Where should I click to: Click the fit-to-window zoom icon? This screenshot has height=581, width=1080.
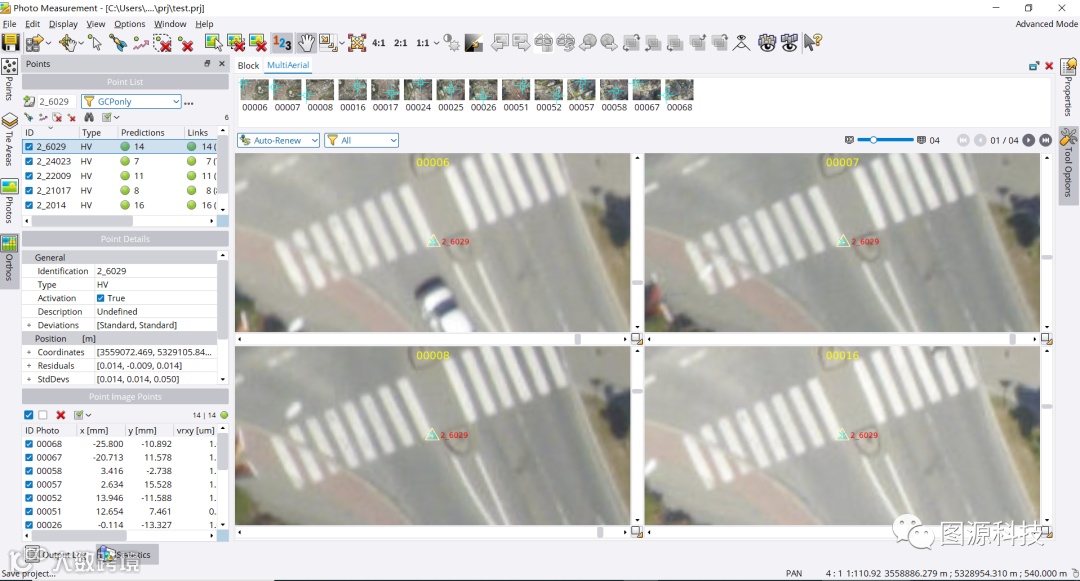click(357, 43)
